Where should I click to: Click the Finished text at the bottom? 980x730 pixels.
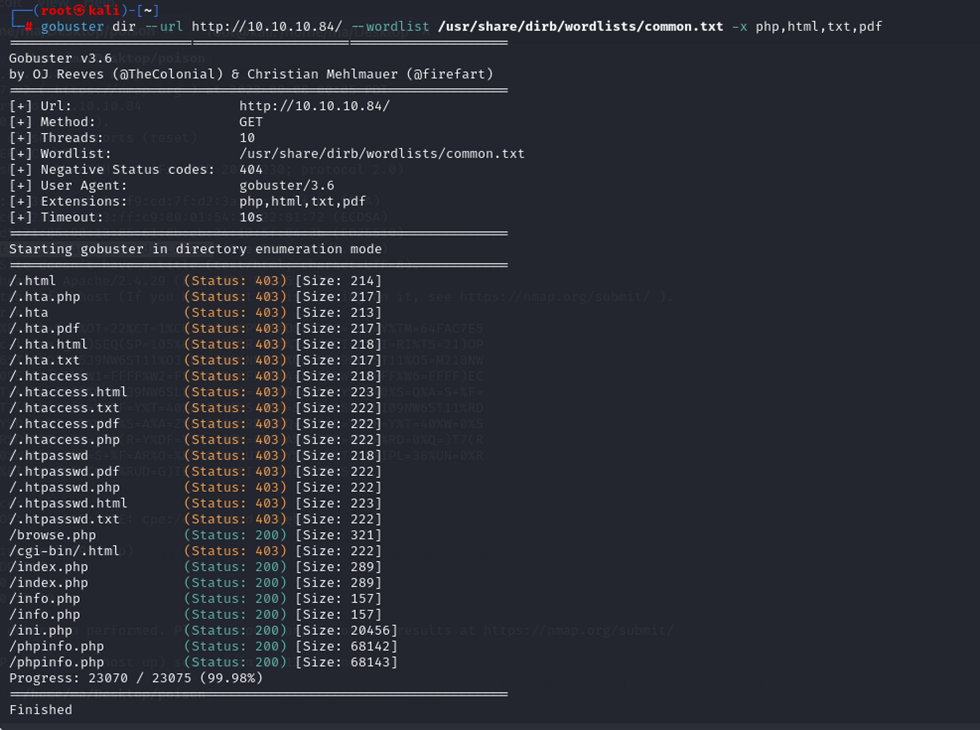click(x=41, y=710)
